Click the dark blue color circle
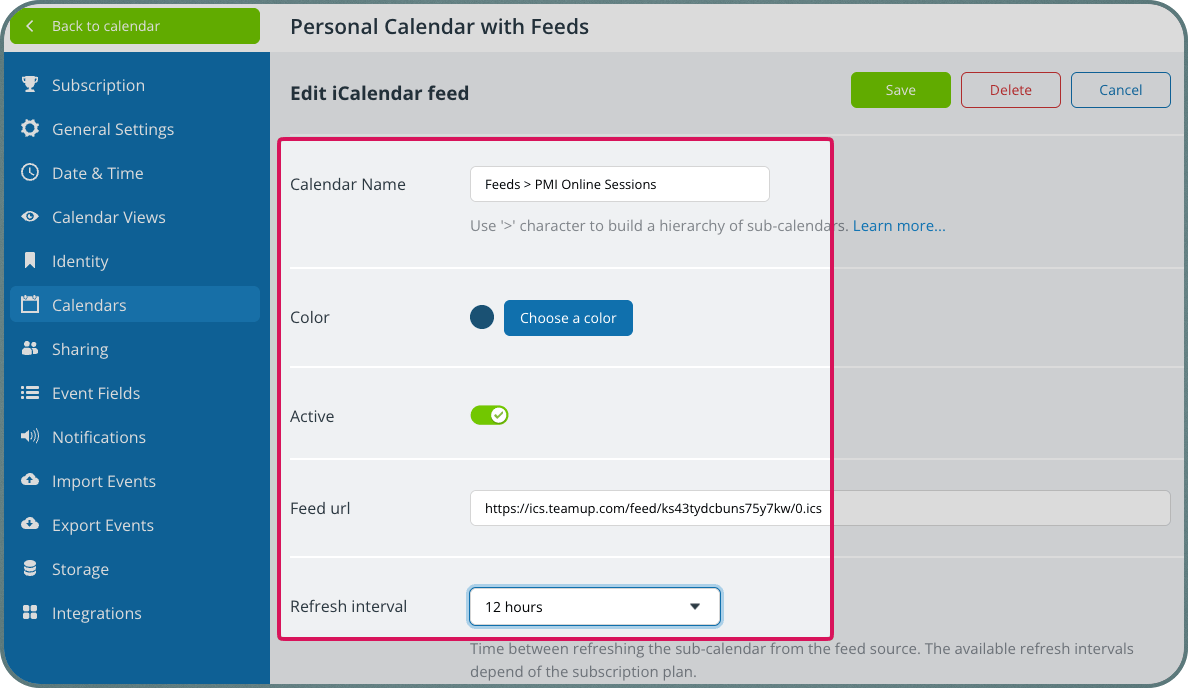The image size is (1188, 688). [482, 317]
